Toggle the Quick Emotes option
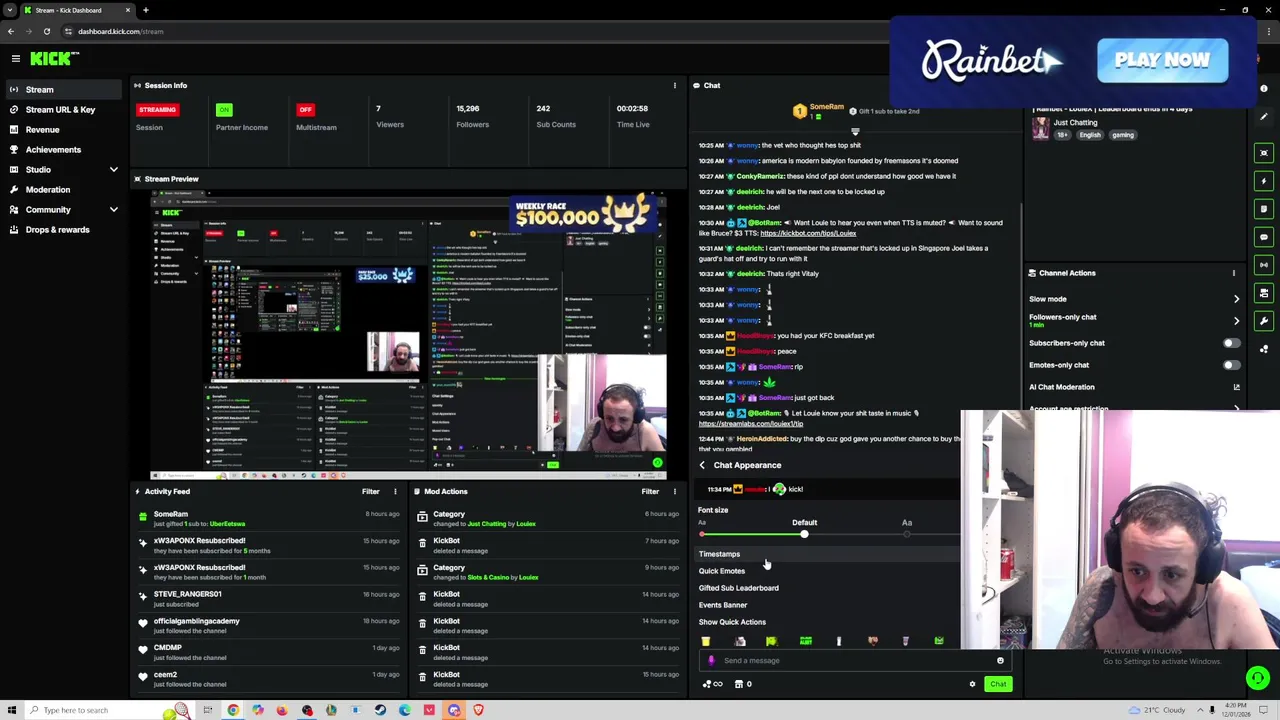Image resolution: width=1280 pixels, height=720 pixels. click(828, 571)
